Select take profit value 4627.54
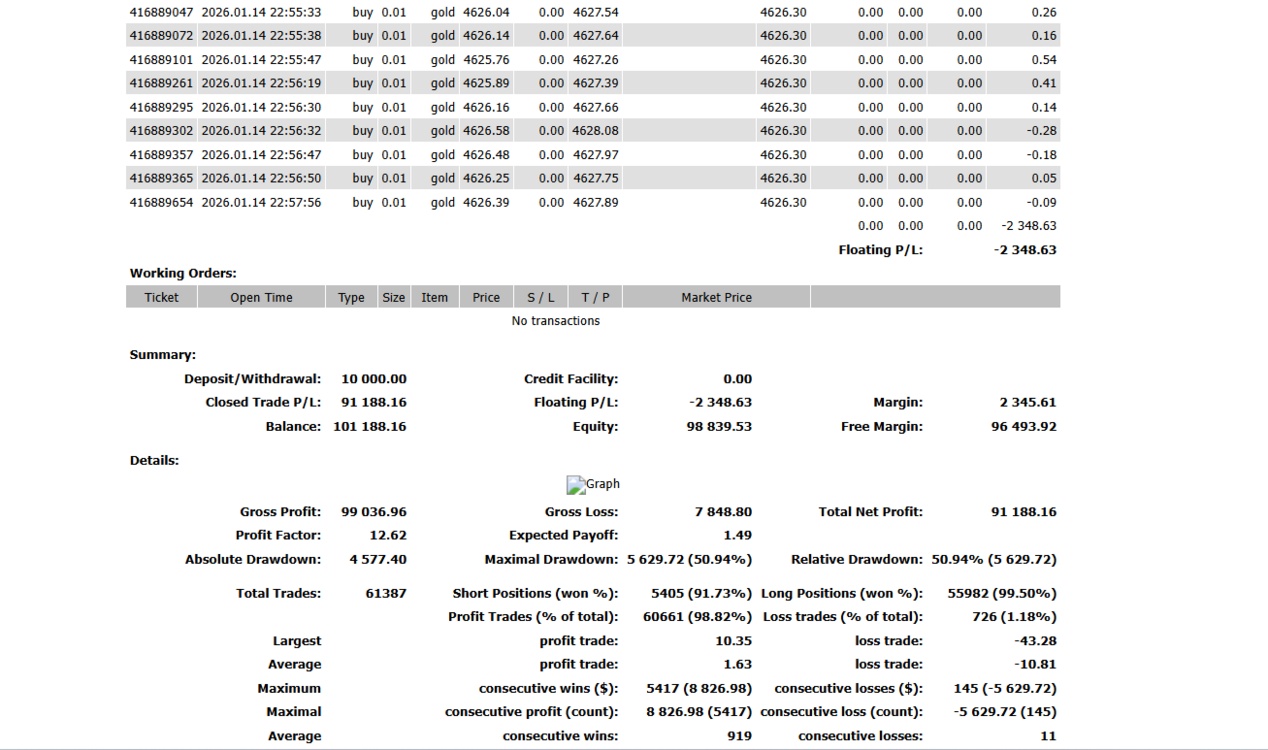1268x750 pixels. click(595, 12)
